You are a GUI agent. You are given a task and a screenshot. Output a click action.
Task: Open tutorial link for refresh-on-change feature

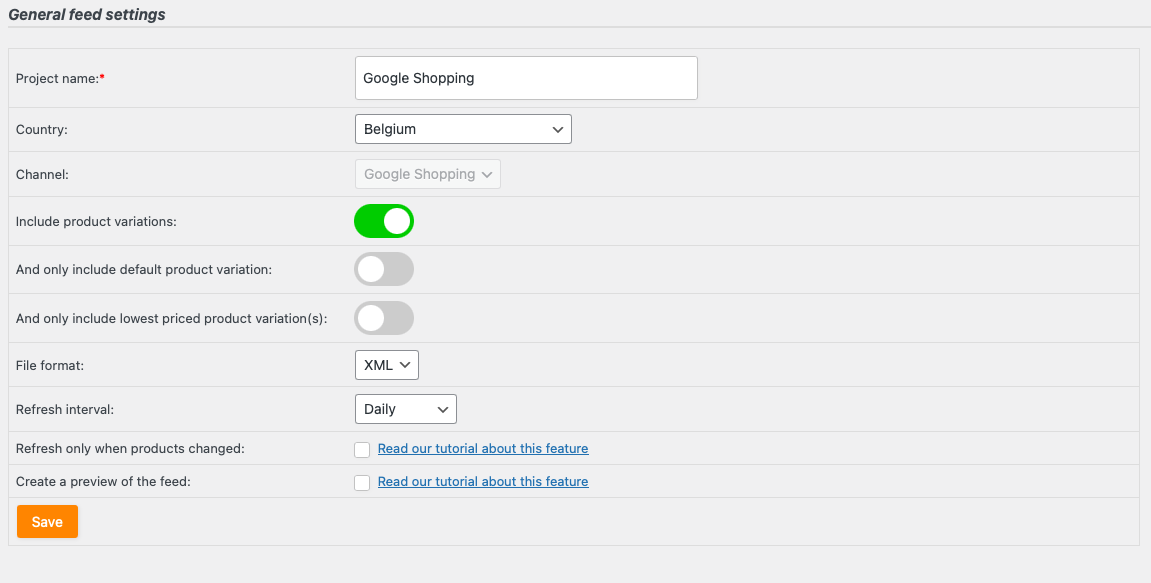483,449
